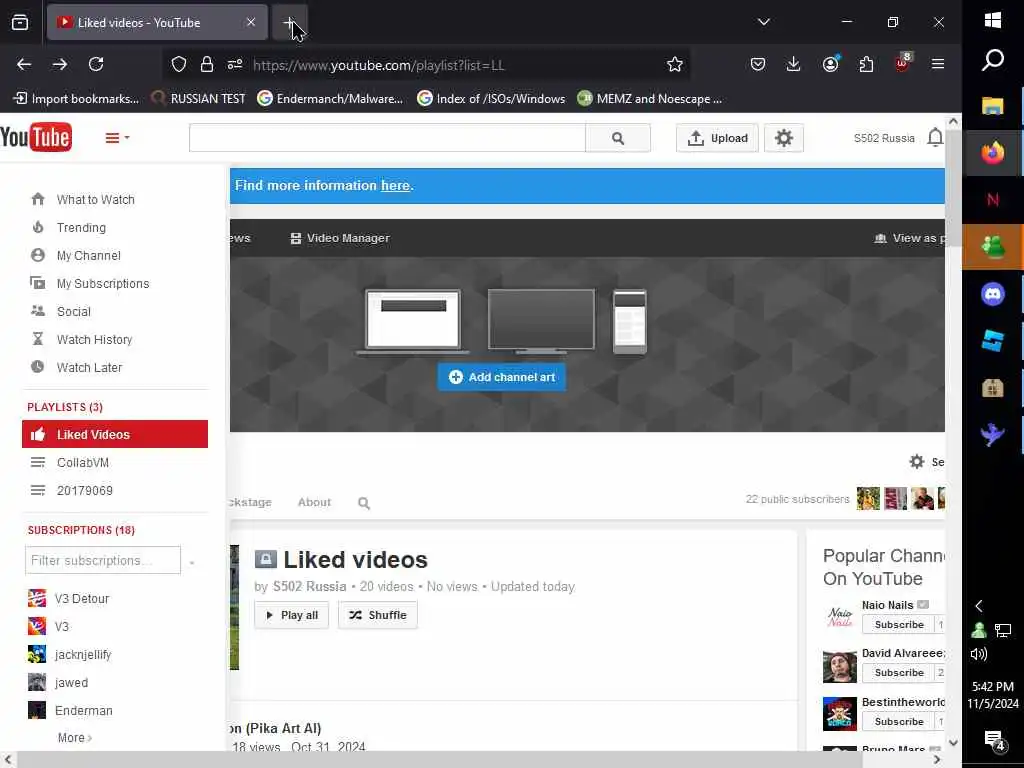
Task: Open uBlock extension icon with badge
Action: pos(903,63)
